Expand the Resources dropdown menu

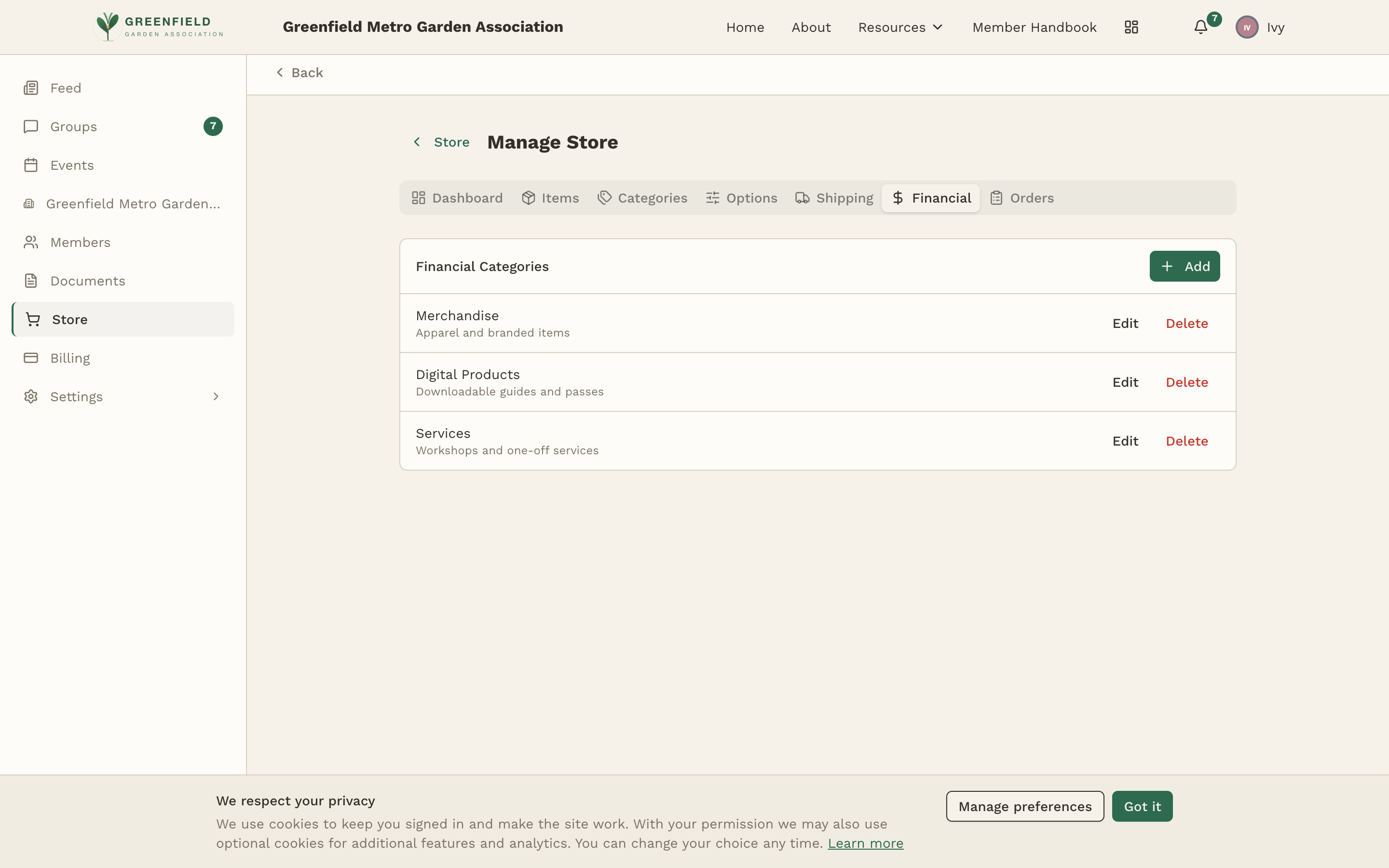click(900, 27)
